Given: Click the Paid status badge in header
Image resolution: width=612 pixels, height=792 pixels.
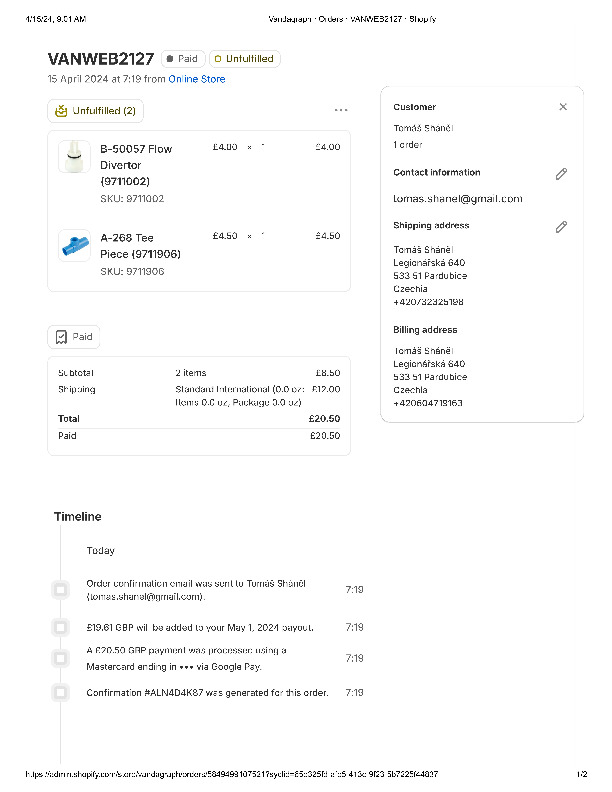Looking at the screenshot, I should [182, 59].
